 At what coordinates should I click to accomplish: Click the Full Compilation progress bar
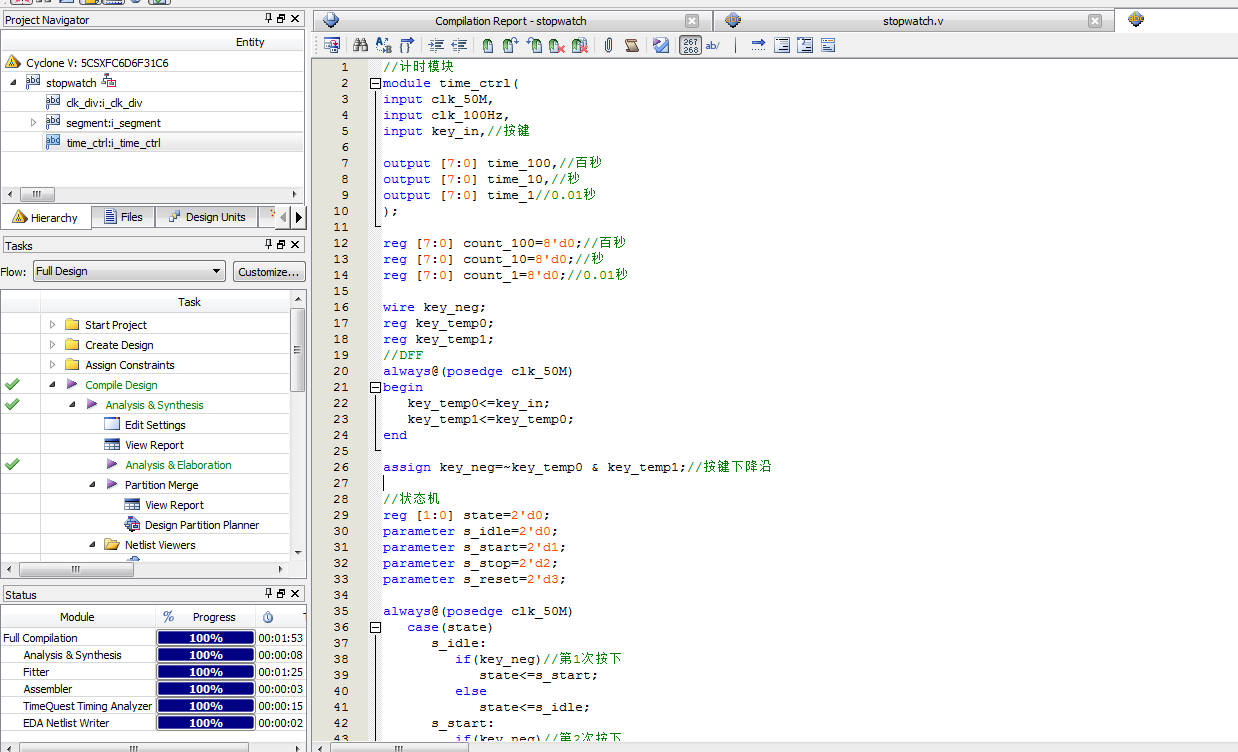pos(205,637)
